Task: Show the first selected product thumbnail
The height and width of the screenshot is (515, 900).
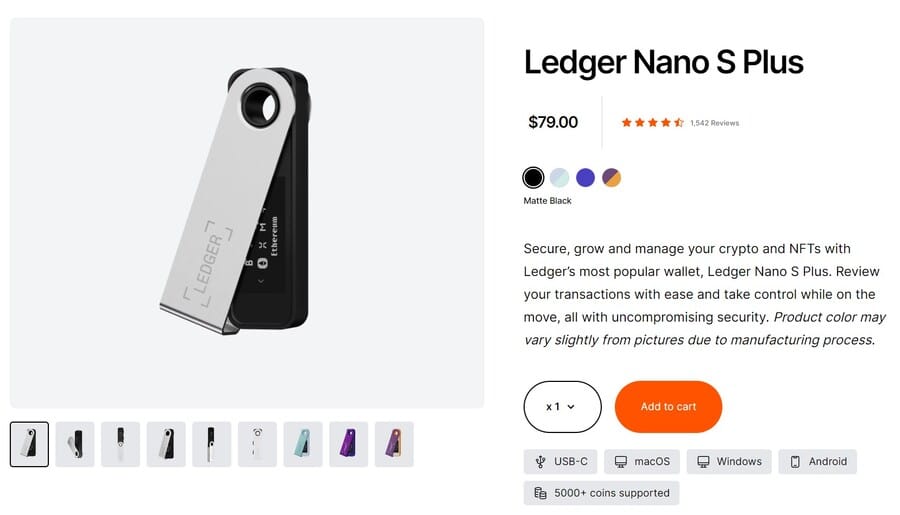Action: click(x=29, y=444)
